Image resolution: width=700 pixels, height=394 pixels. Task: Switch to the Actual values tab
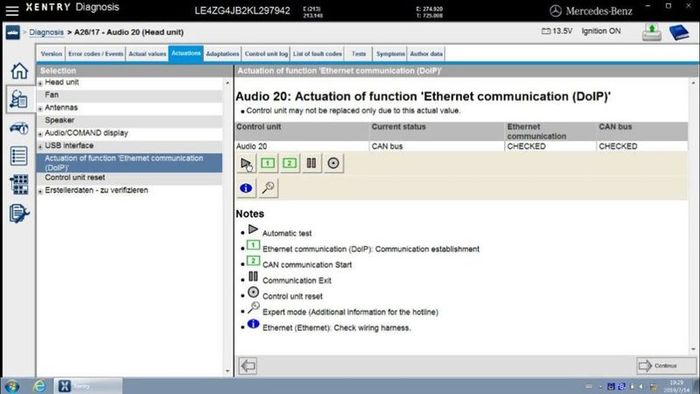click(x=147, y=54)
